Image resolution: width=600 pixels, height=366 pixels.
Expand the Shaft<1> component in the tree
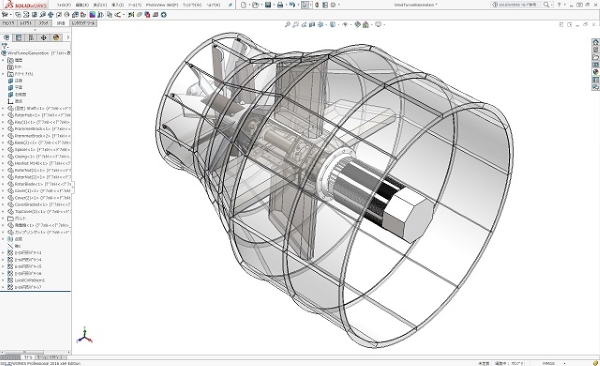click(3, 108)
